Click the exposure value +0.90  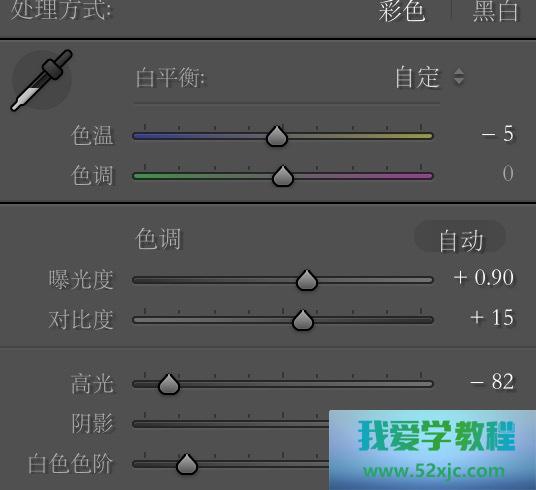coord(484,277)
